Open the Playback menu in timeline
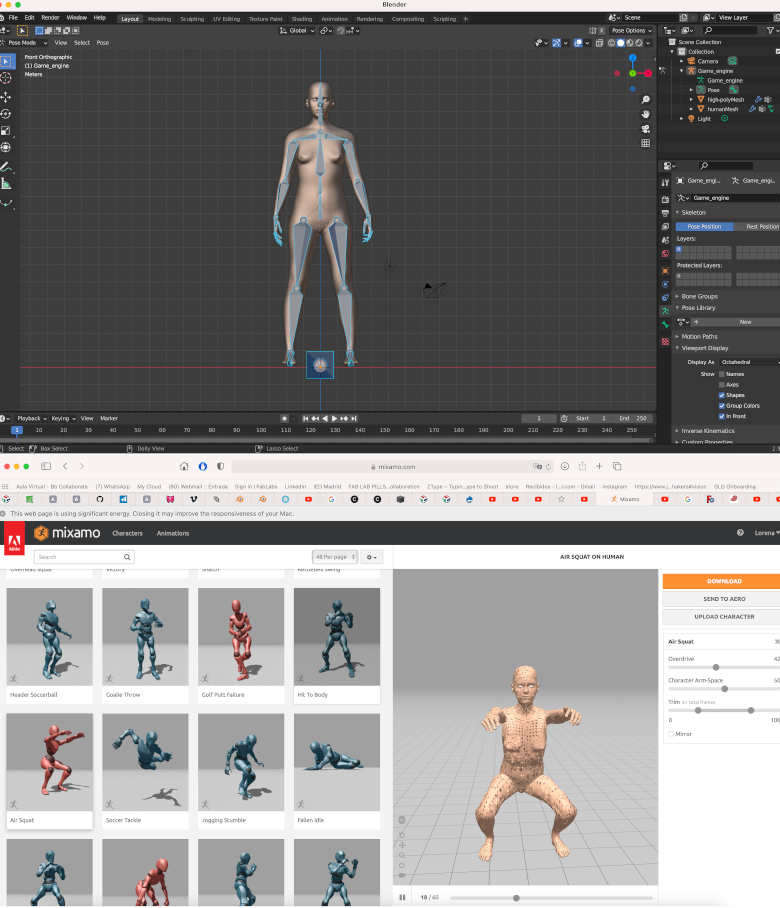This screenshot has width=780, height=908. coord(31,418)
